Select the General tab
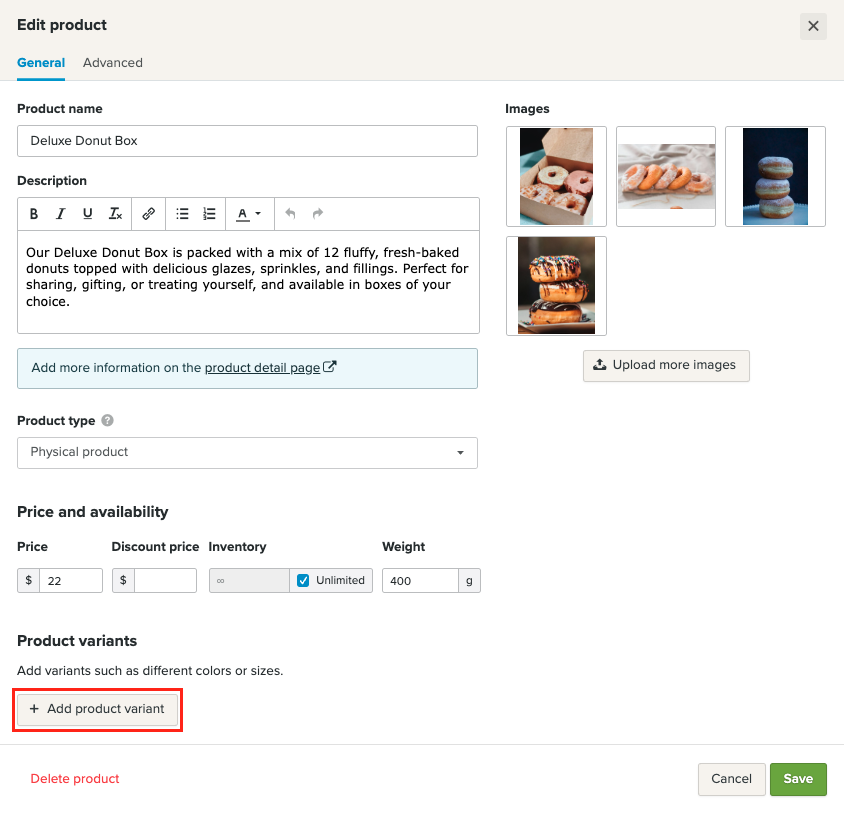Screen dimensions: 844x813 click(x=41, y=63)
